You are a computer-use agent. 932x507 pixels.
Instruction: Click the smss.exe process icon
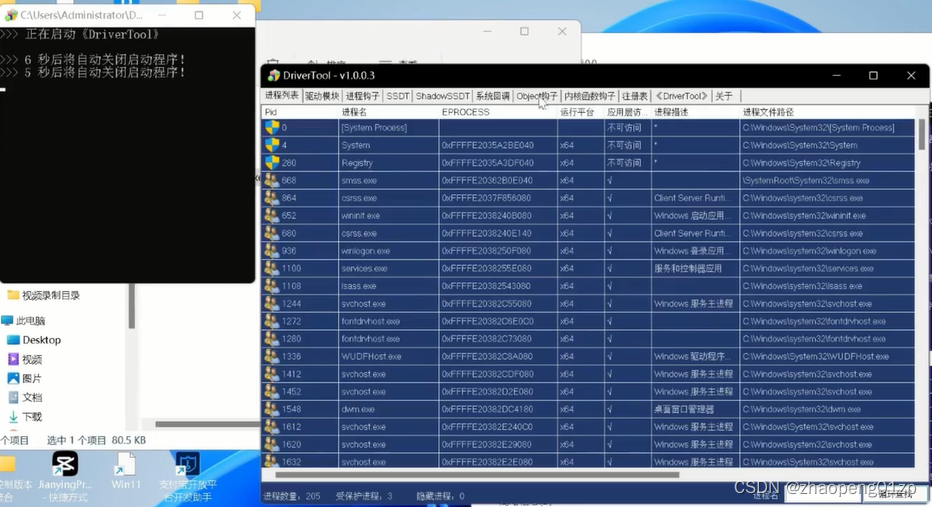tap(272, 180)
